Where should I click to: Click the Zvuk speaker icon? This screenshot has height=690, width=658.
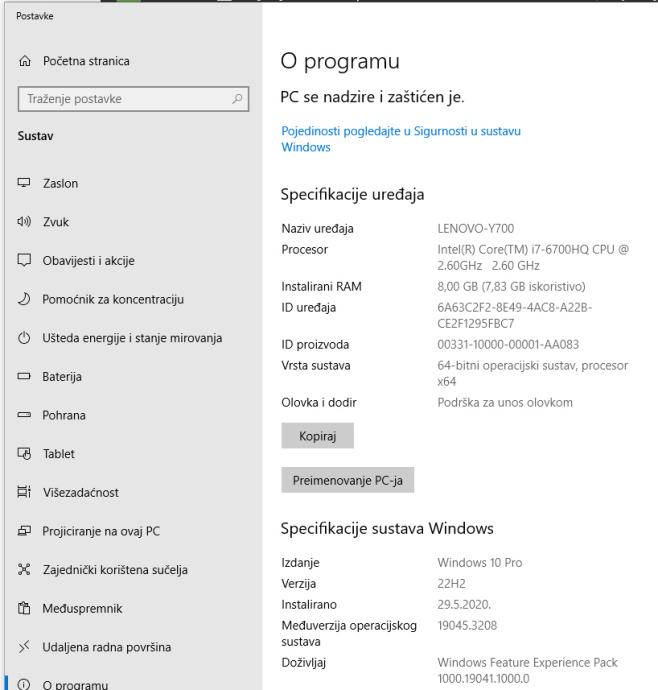coord(24,221)
